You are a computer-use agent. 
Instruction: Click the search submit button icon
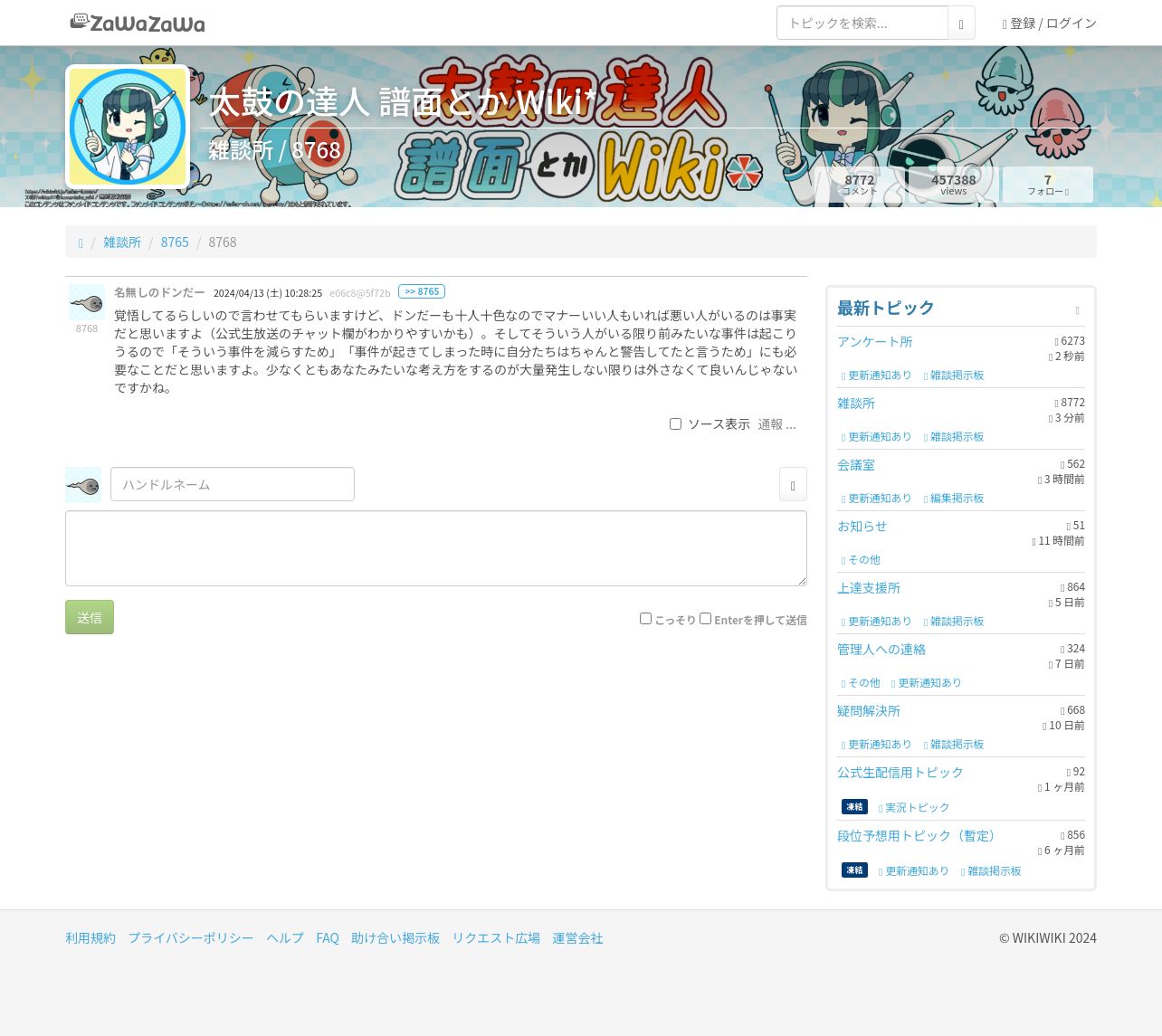tap(961, 24)
